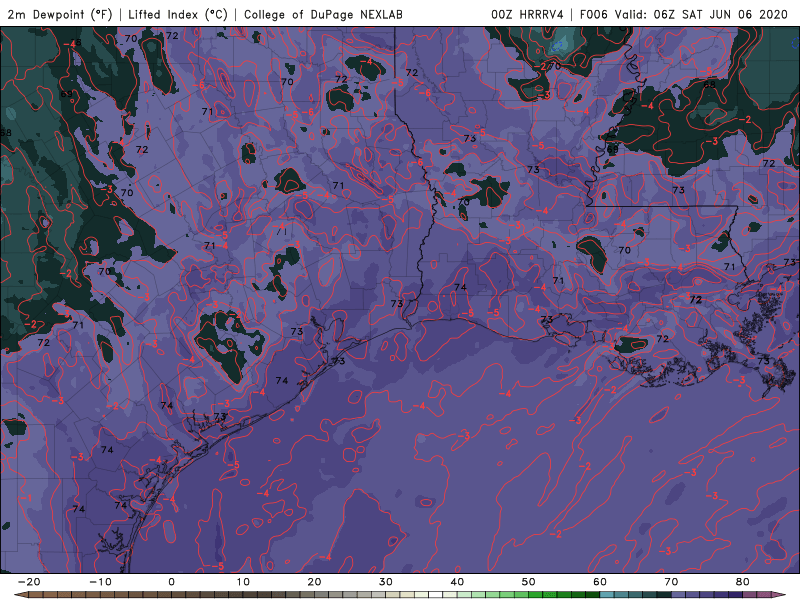Click the -20 label on the color scale

point(29,582)
